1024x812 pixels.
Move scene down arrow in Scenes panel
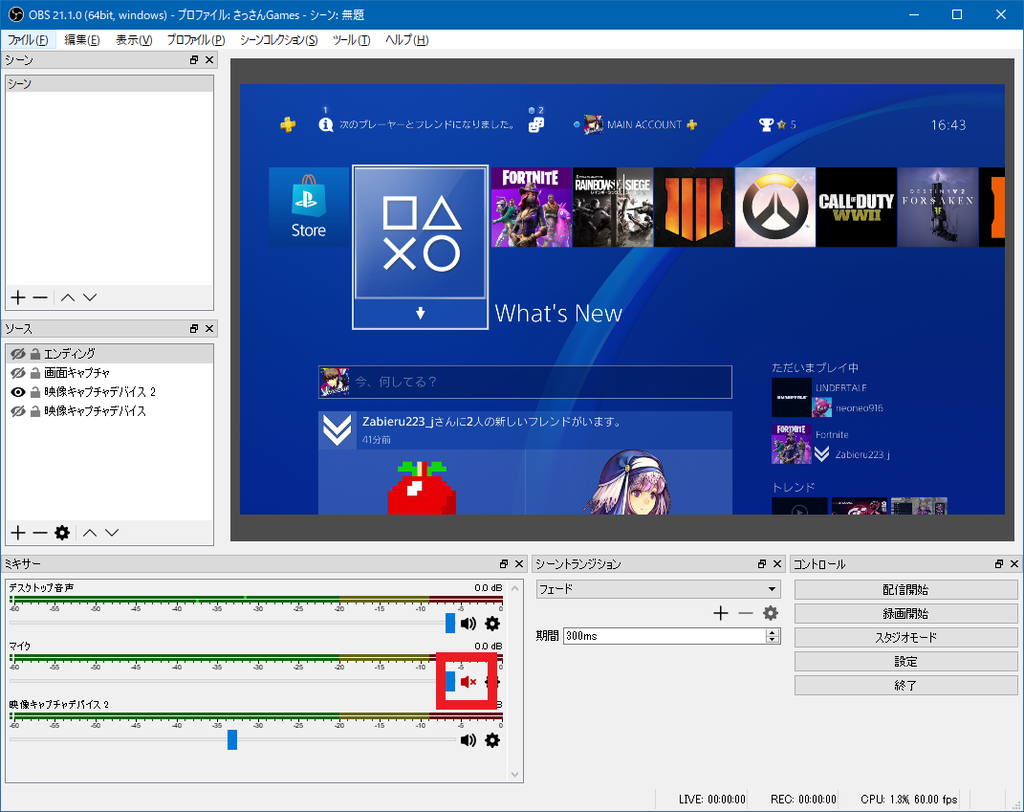90,298
